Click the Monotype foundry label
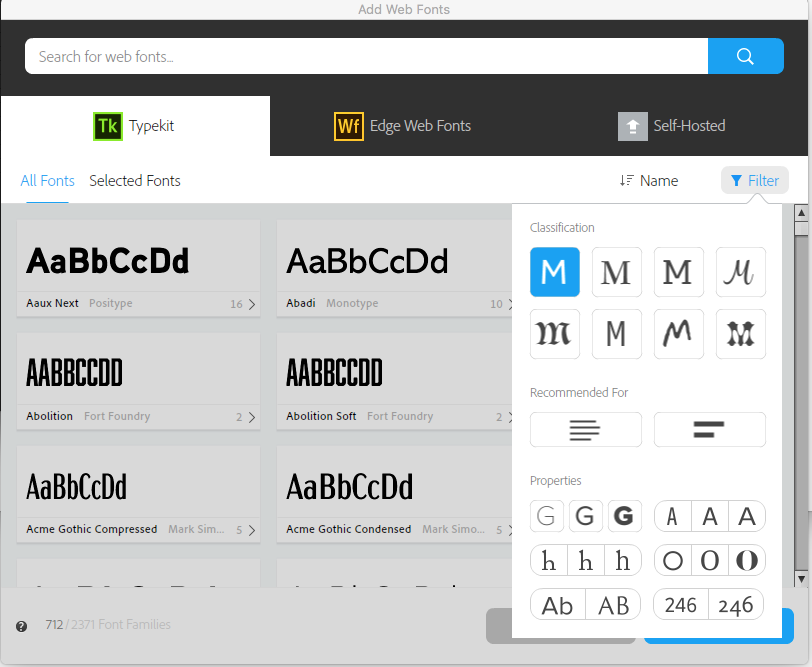Image resolution: width=812 pixels, height=667 pixels. click(352, 303)
